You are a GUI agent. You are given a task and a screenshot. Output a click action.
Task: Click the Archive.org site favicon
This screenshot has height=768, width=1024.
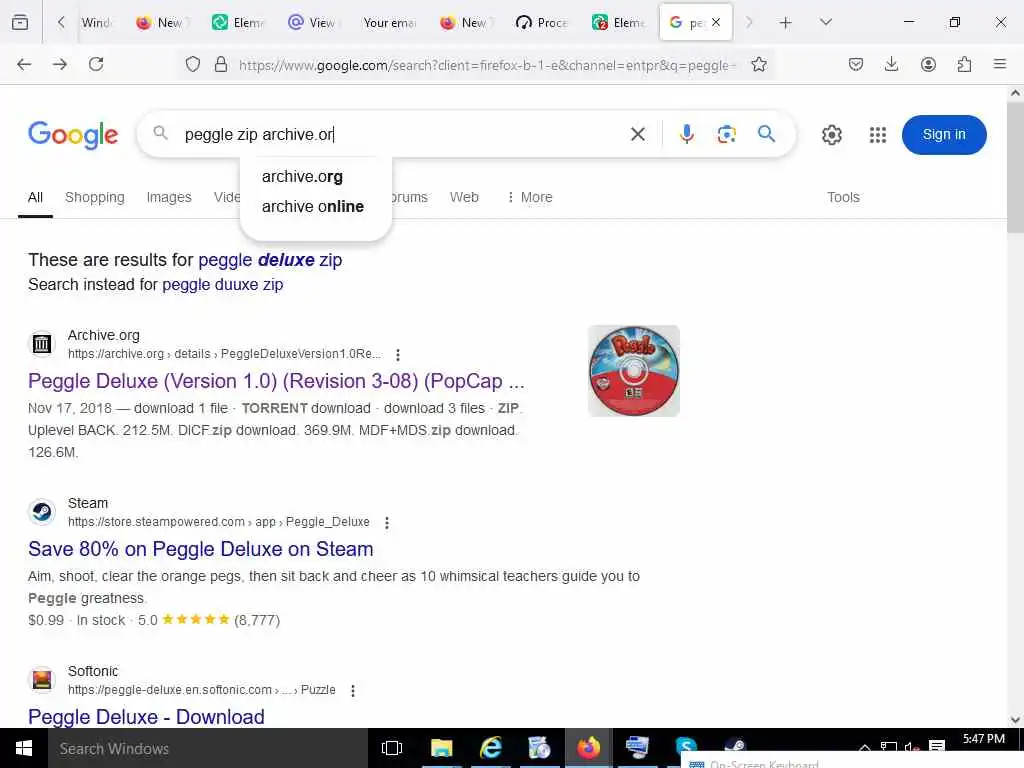(42, 344)
